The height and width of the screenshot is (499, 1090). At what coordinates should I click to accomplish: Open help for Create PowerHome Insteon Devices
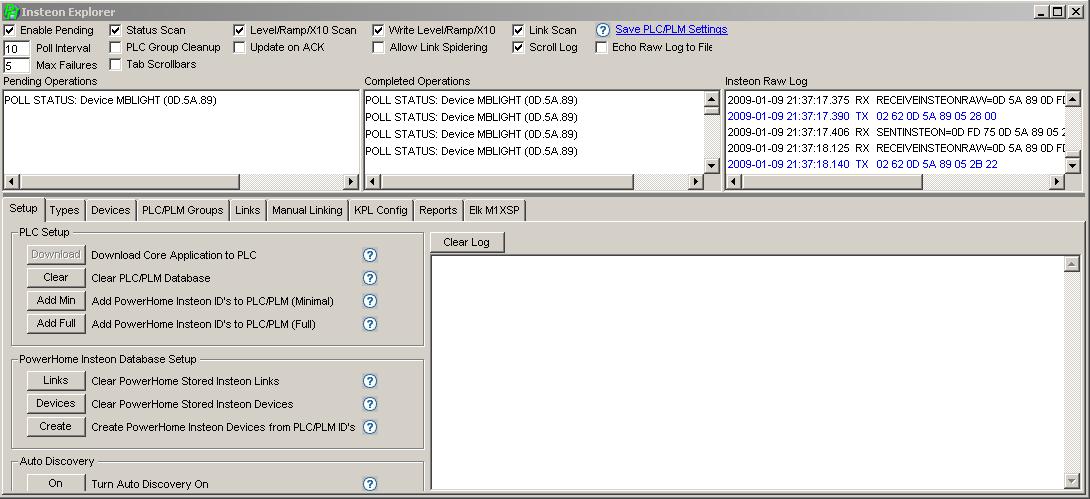[x=370, y=427]
